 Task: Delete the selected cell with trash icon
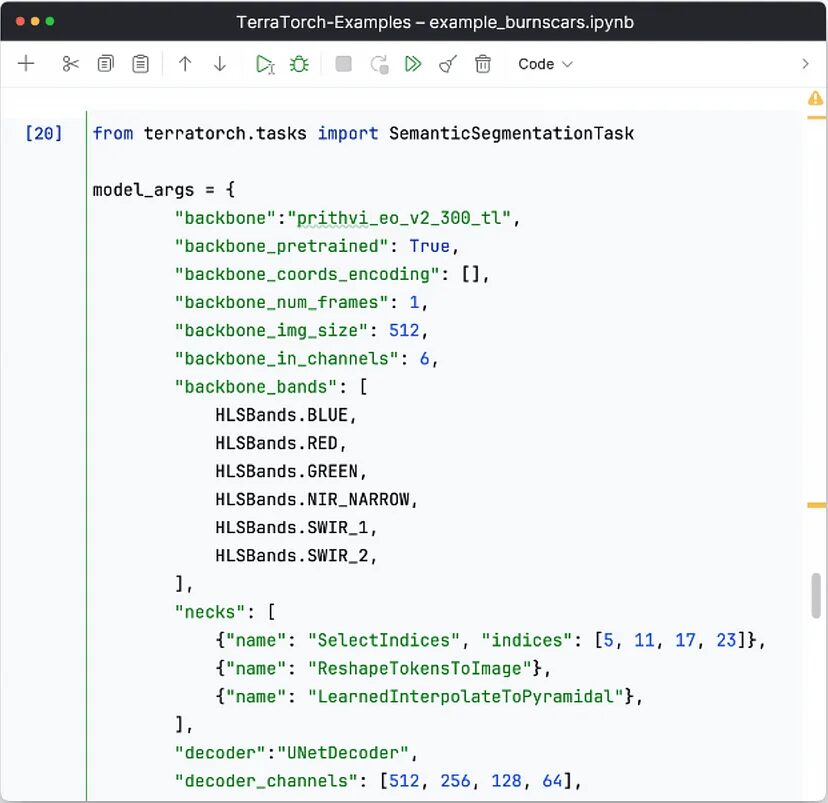pyautogui.click(x=482, y=63)
